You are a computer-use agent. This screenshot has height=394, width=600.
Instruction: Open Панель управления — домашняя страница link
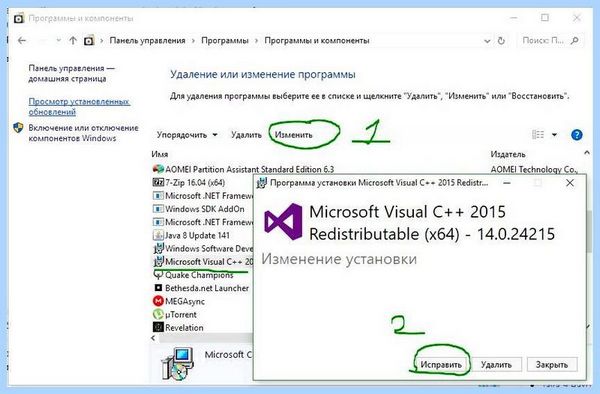tap(71, 73)
